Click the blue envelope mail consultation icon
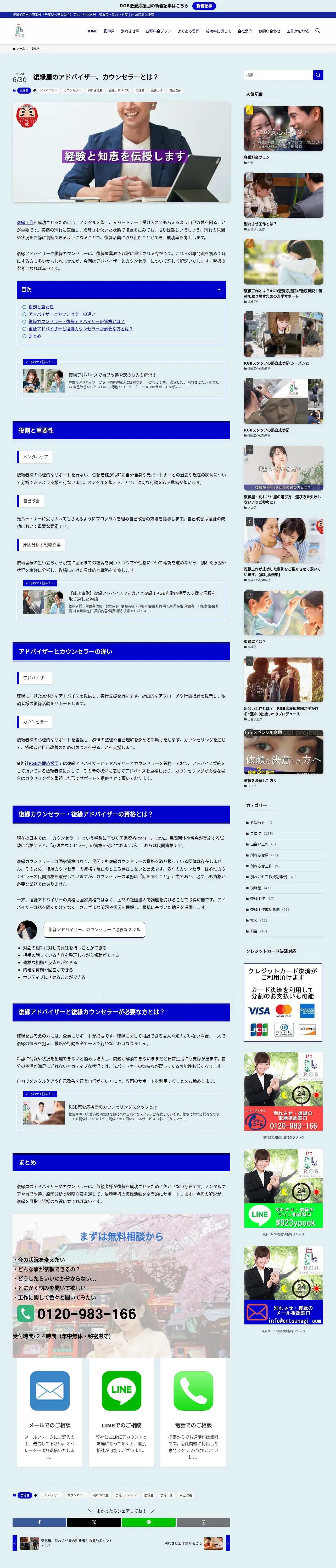The image size is (336, 1568). pyautogui.click(x=49, y=1391)
